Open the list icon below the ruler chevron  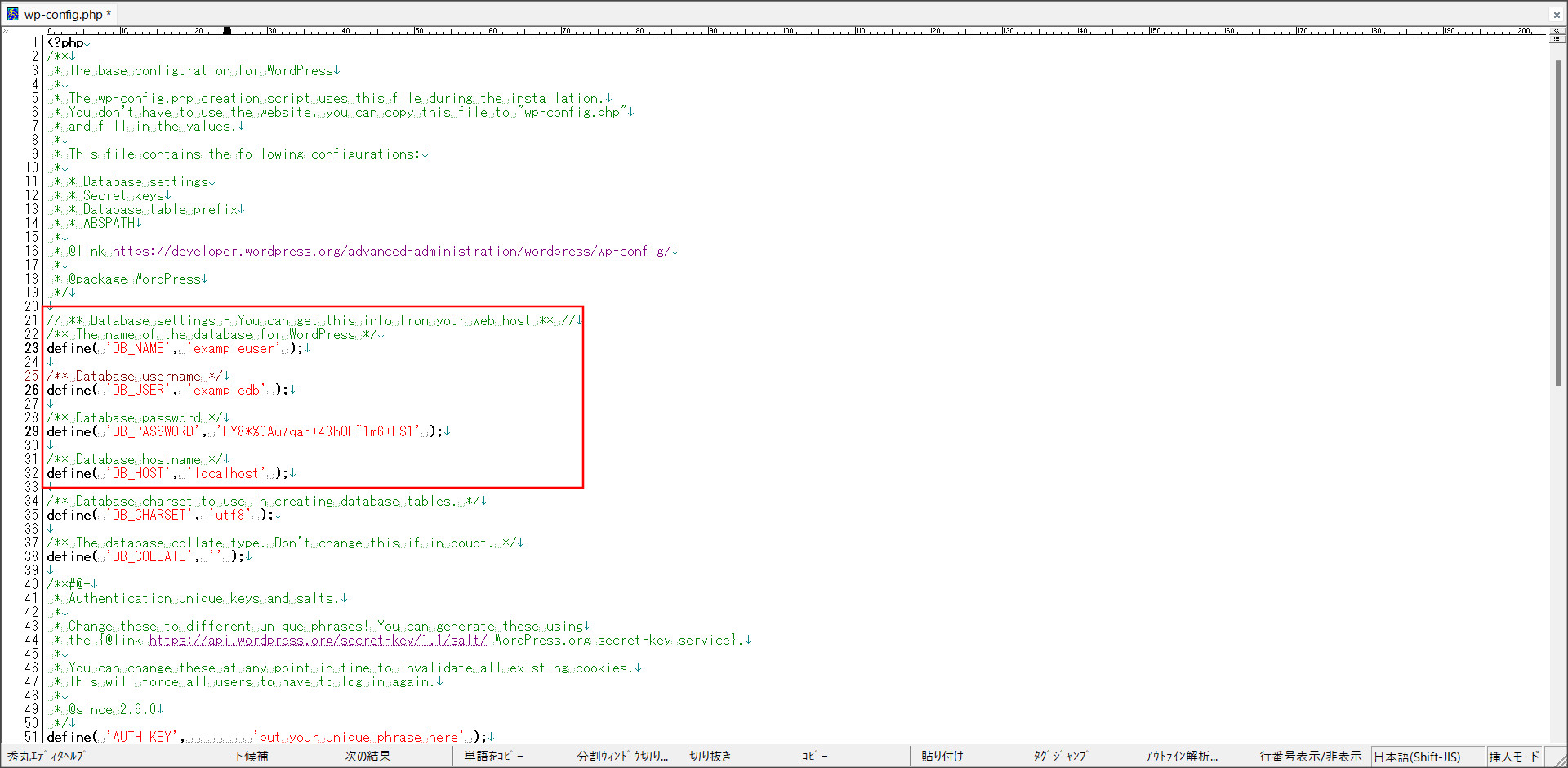click(1557, 39)
